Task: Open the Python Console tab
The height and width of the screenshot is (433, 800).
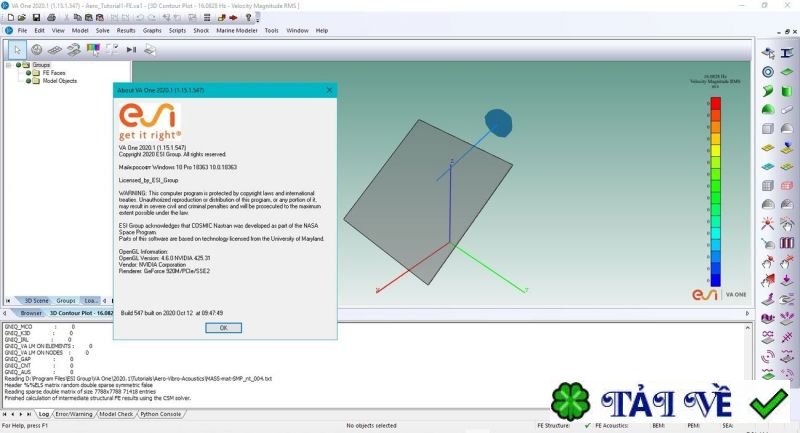Action: click(x=160, y=414)
